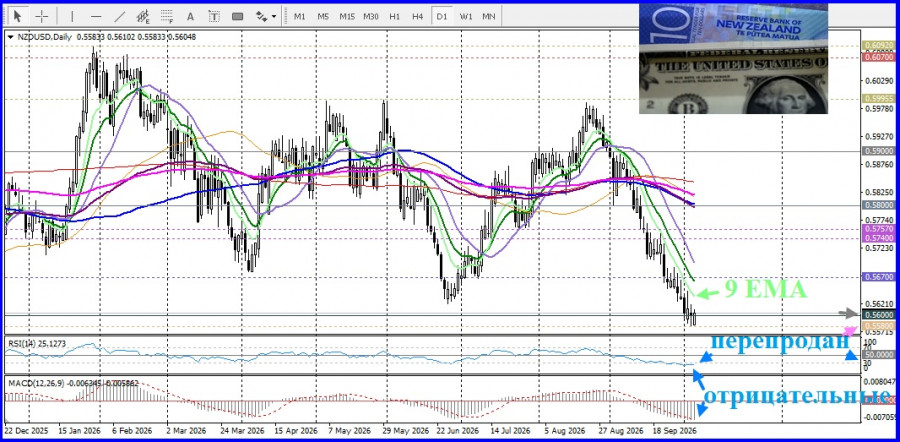
Task: Click the 0.59000 price level label
Action: click(878, 151)
